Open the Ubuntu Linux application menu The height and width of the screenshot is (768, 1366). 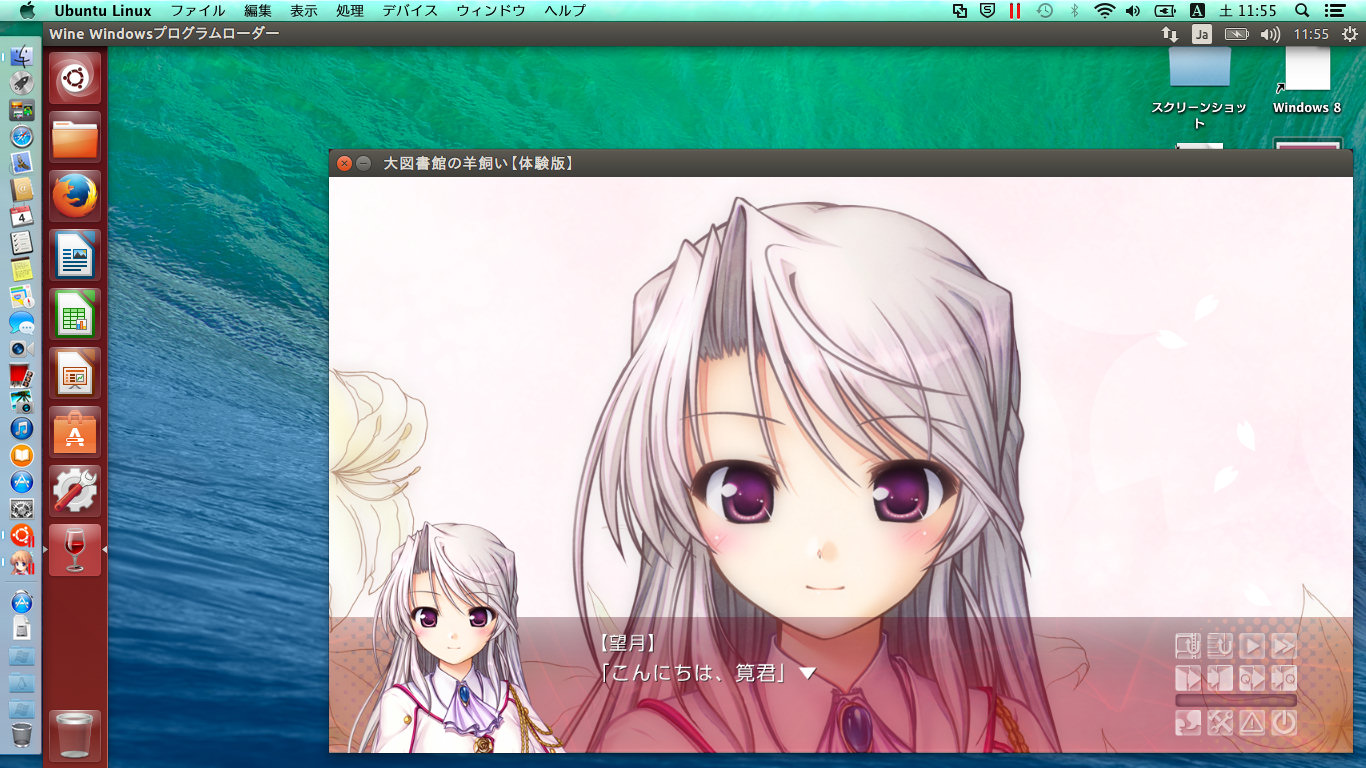click(103, 10)
